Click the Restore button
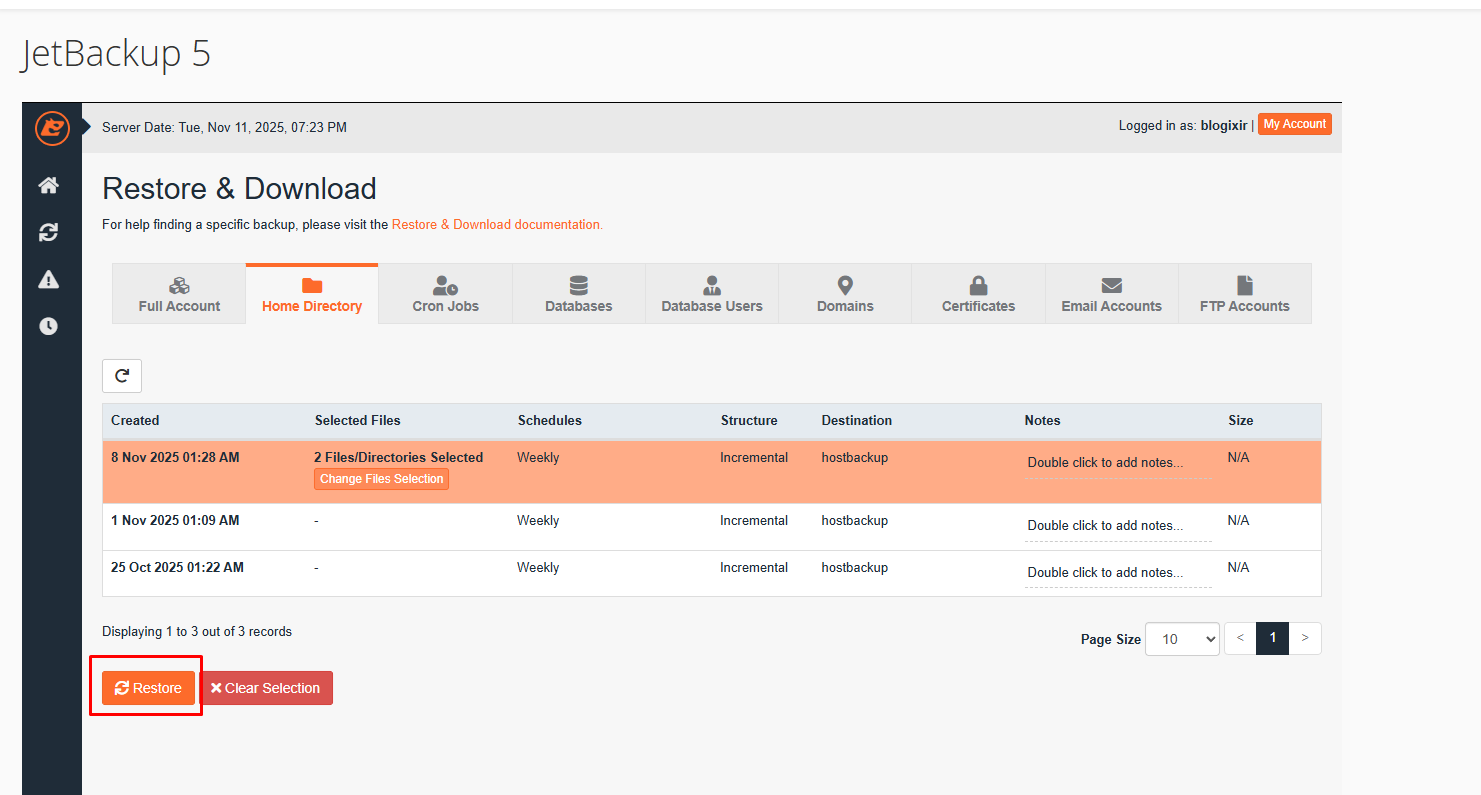Image resolution: width=1481 pixels, height=795 pixels. 148,688
